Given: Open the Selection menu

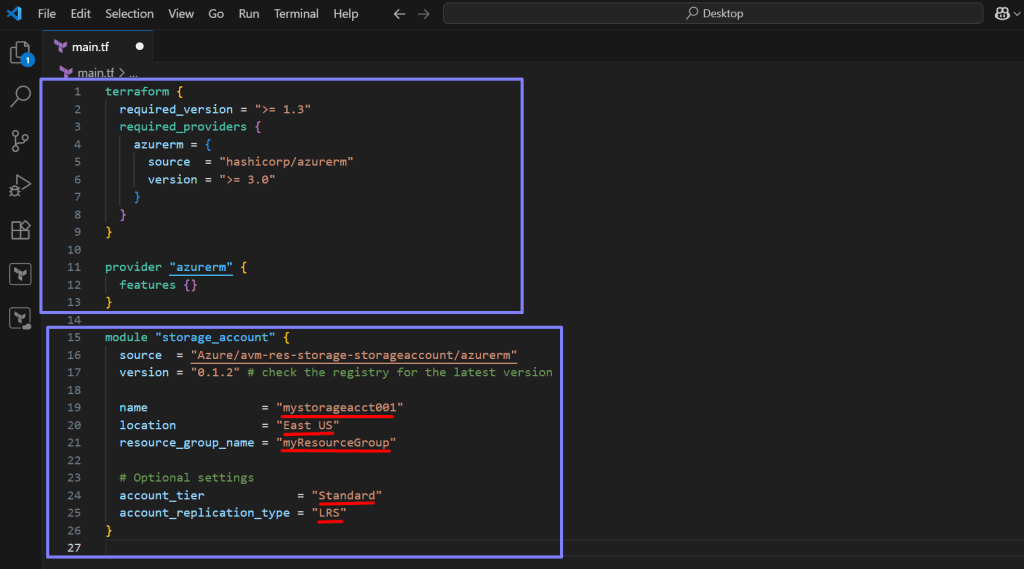Looking at the screenshot, I should point(129,14).
